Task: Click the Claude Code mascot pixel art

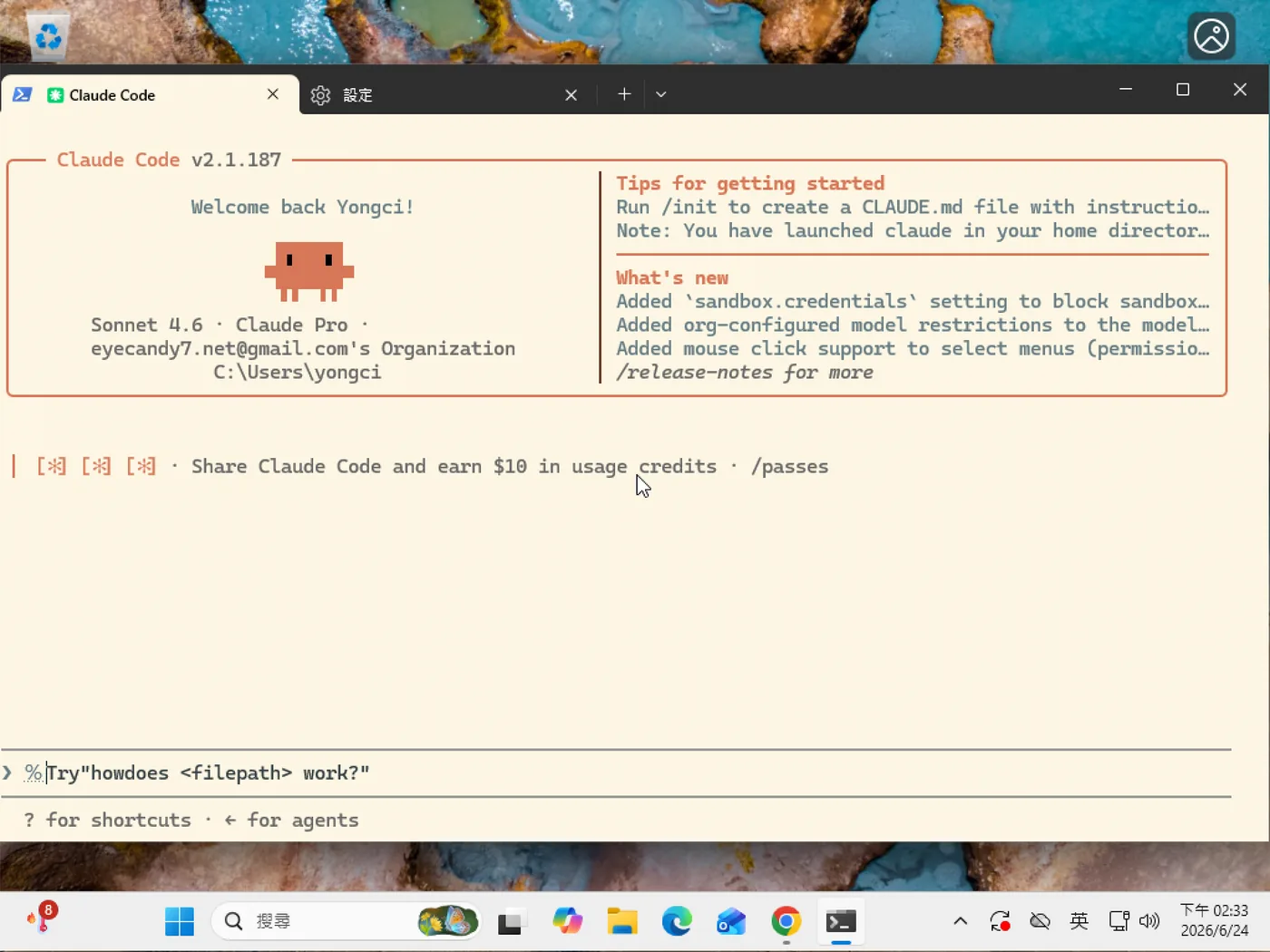Action: coord(309,271)
